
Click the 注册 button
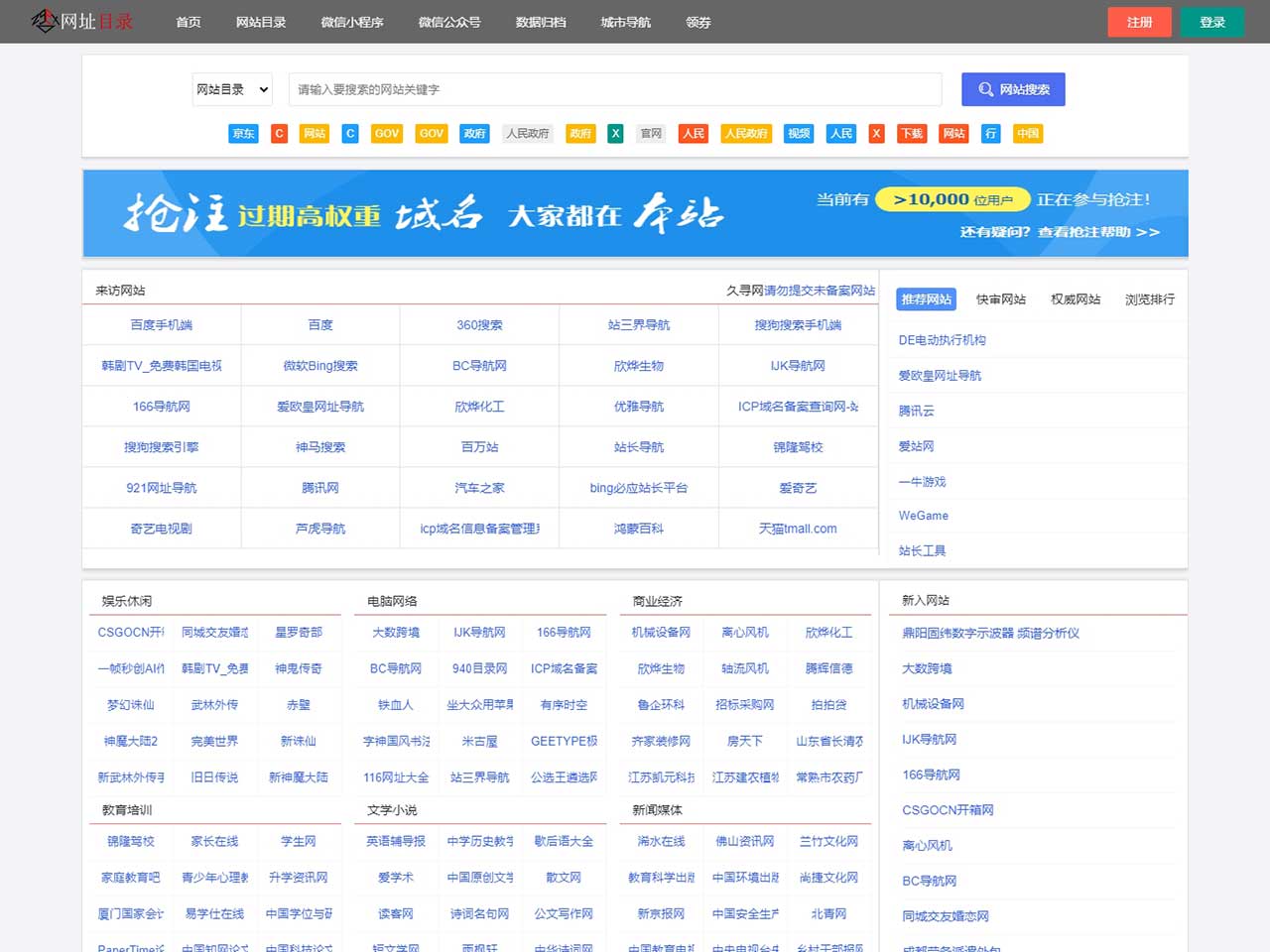pyautogui.click(x=1139, y=21)
